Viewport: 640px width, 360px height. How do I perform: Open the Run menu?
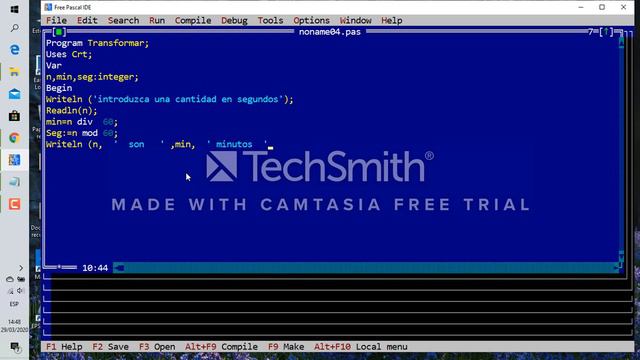coord(157,20)
